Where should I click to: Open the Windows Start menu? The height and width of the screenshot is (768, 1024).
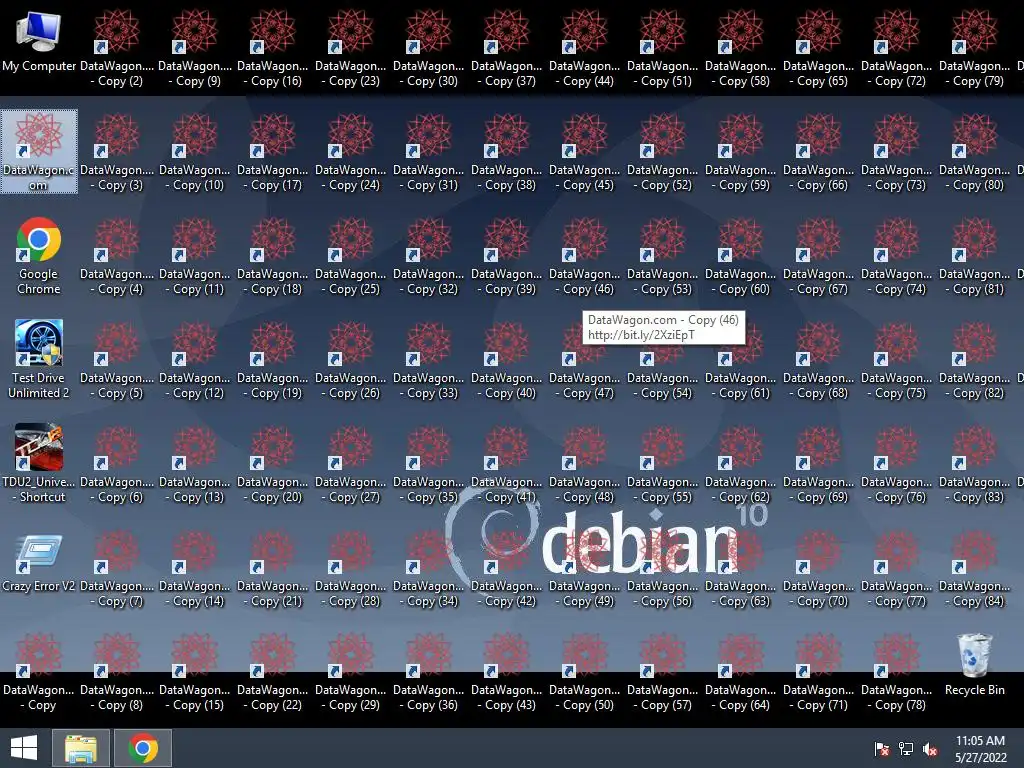point(24,748)
